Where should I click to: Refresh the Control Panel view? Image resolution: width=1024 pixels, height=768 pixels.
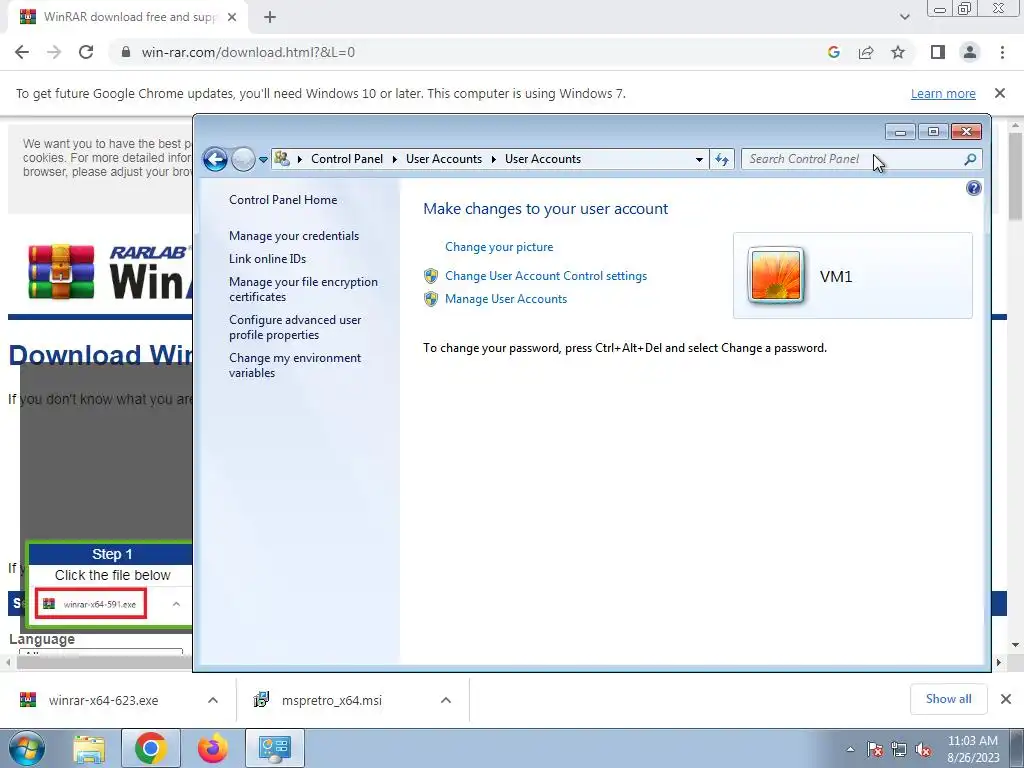(722, 159)
